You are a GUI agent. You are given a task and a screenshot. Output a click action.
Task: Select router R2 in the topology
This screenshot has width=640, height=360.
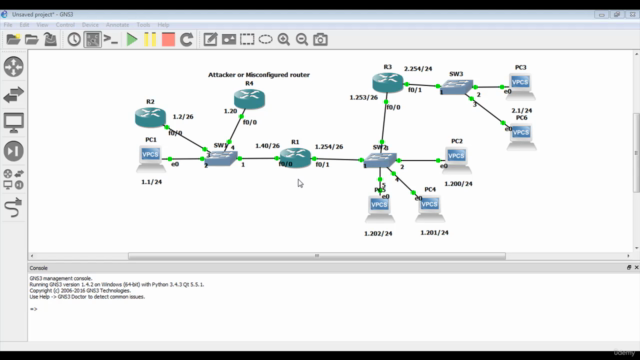tap(150, 118)
